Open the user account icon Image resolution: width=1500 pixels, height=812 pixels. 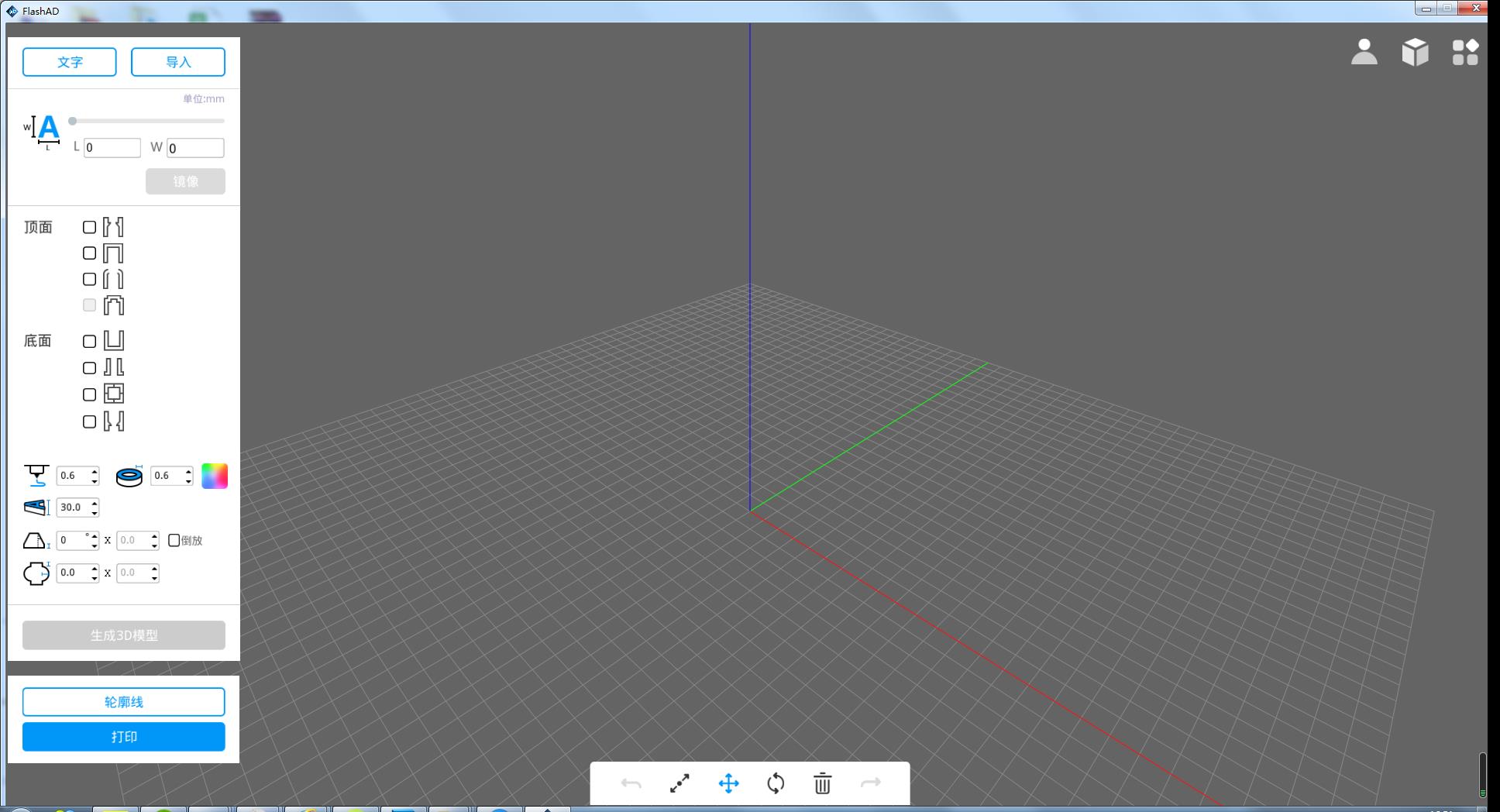coord(1364,52)
